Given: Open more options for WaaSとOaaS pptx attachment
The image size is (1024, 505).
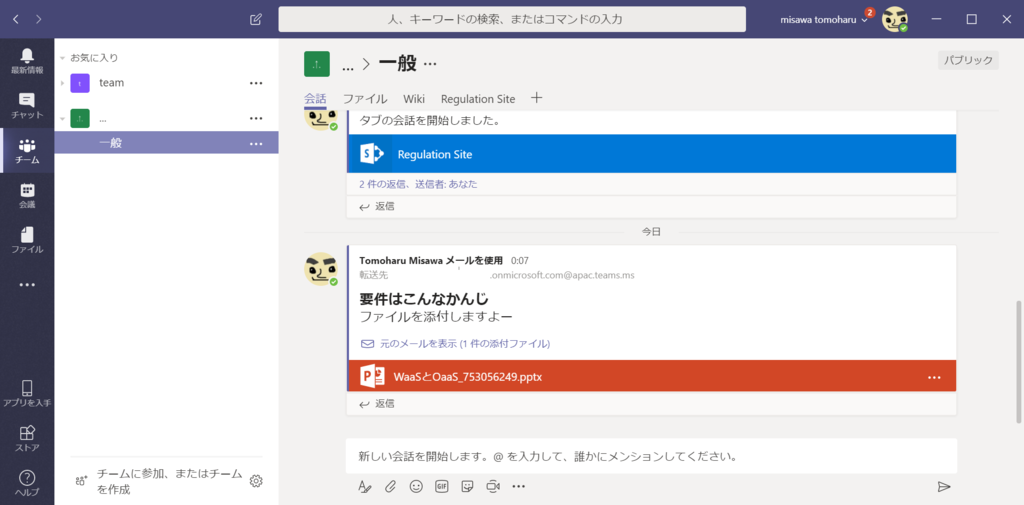Looking at the screenshot, I should click(934, 378).
